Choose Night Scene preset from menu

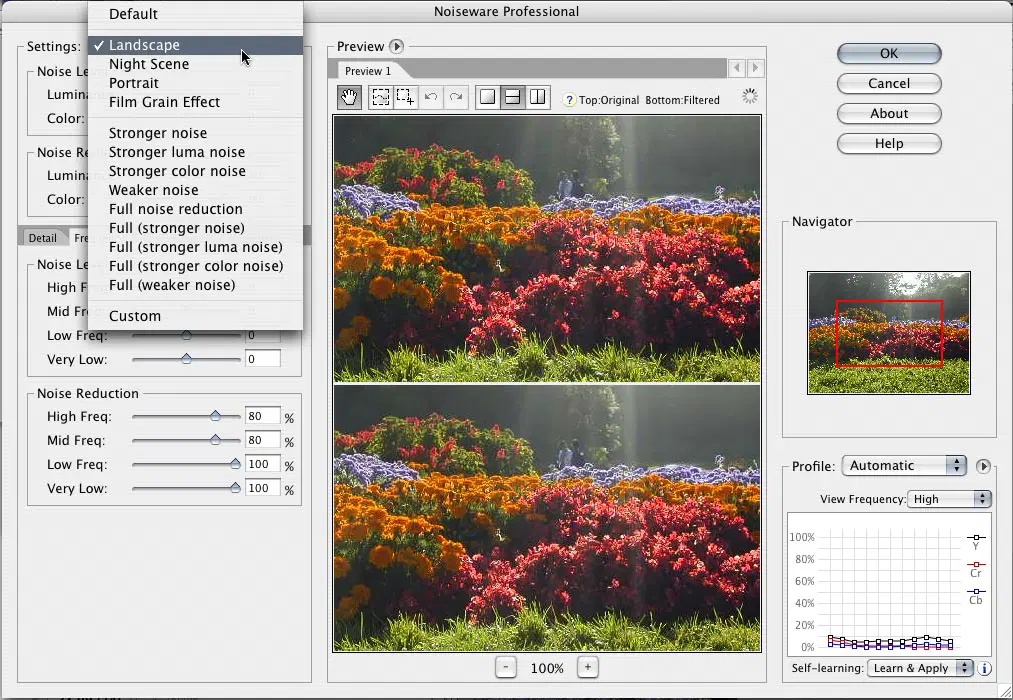(149, 64)
